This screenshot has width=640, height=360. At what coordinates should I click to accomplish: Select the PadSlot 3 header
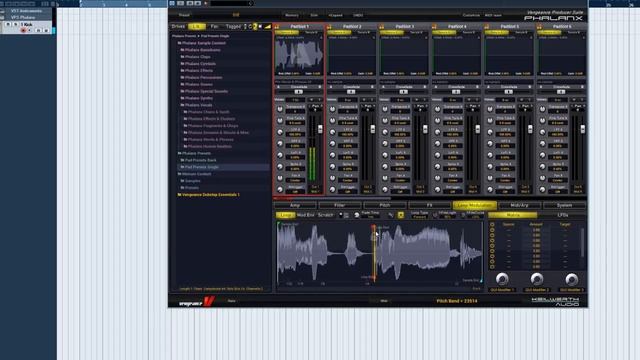404,26
